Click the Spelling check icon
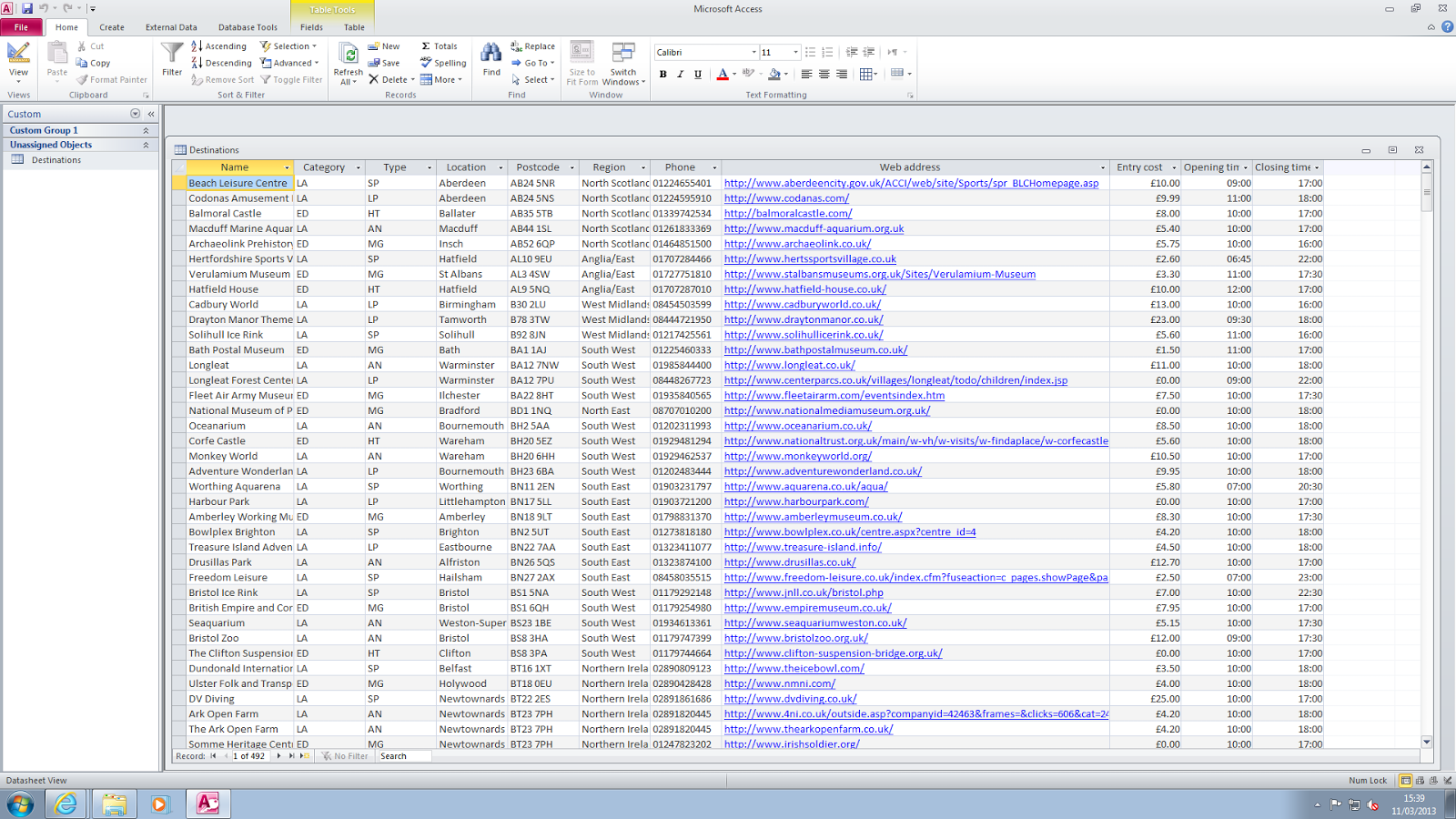This screenshot has height=819, width=1456. (x=443, y=63)
